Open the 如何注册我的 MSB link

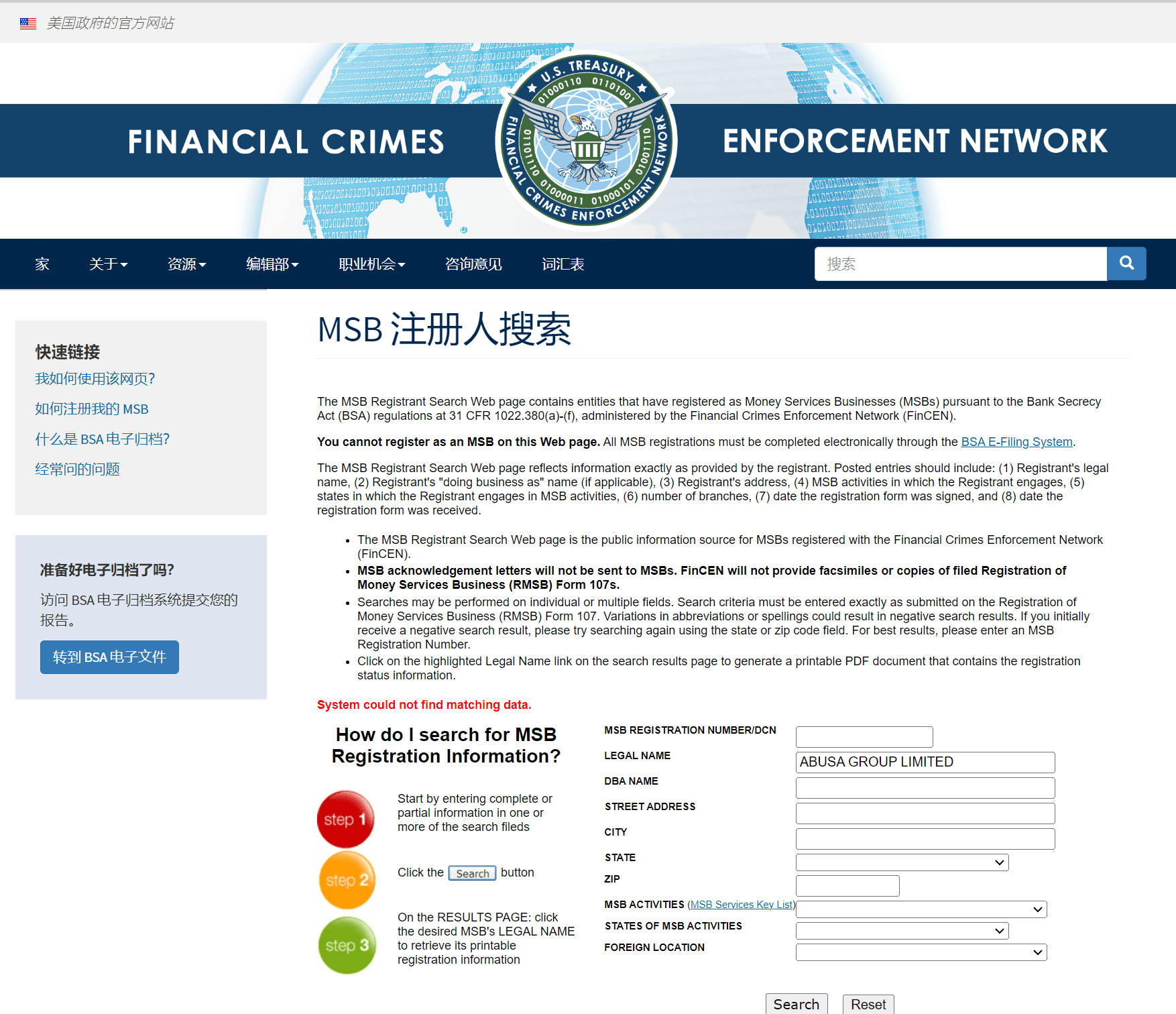pyautogui.click(x=92, y=409)
